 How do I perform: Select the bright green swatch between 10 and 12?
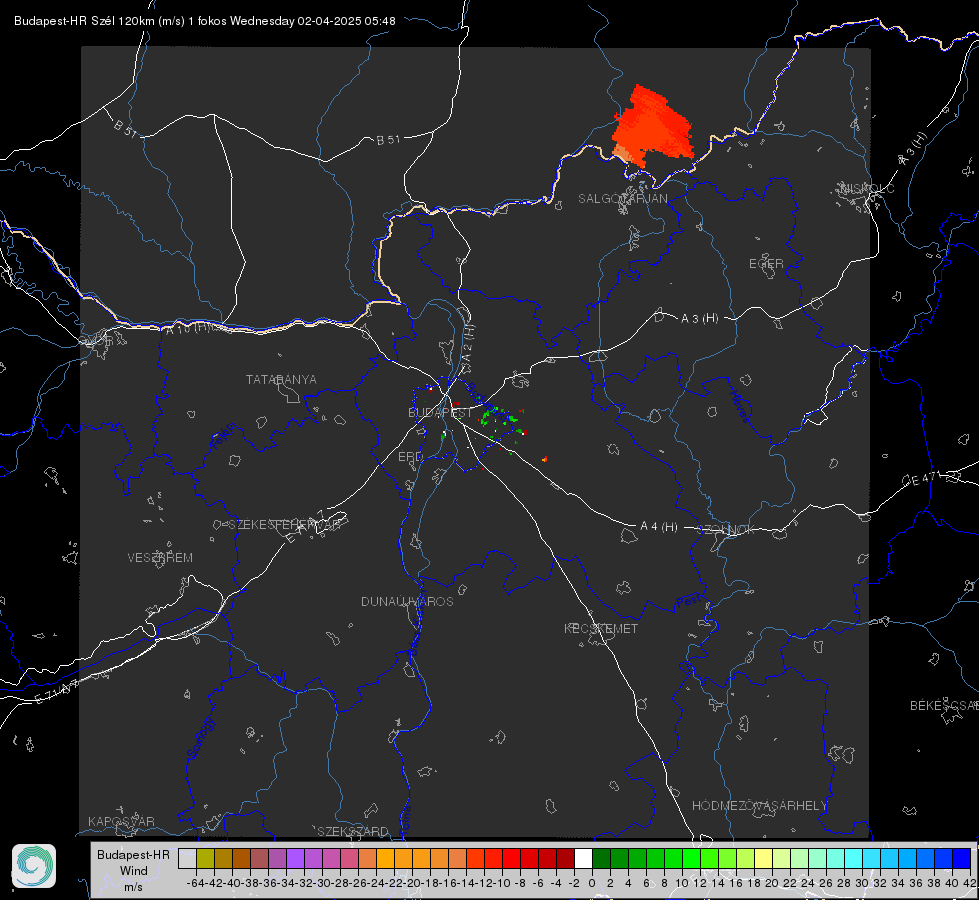pyautogui.click(x=691, y=858)
